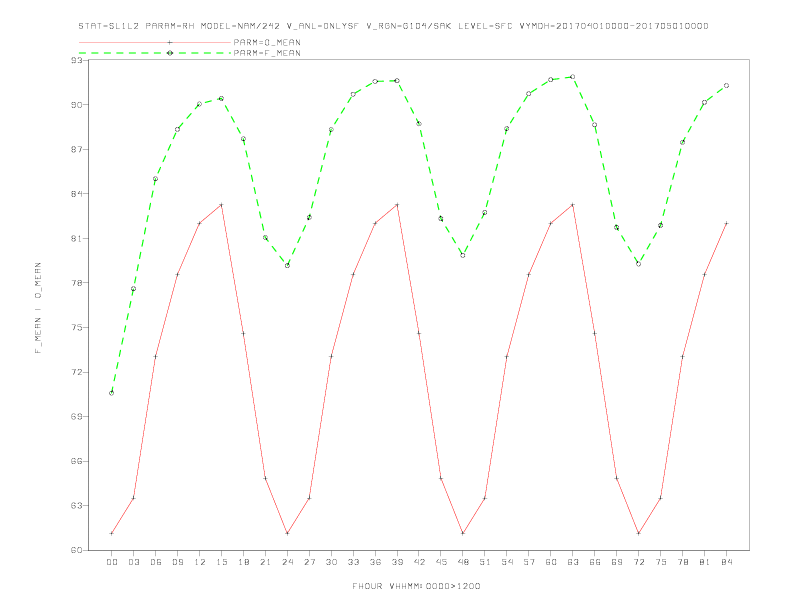The image size is (792, 612).
Task: Click the 75 label on the y-axis
Action: point(77,327)
